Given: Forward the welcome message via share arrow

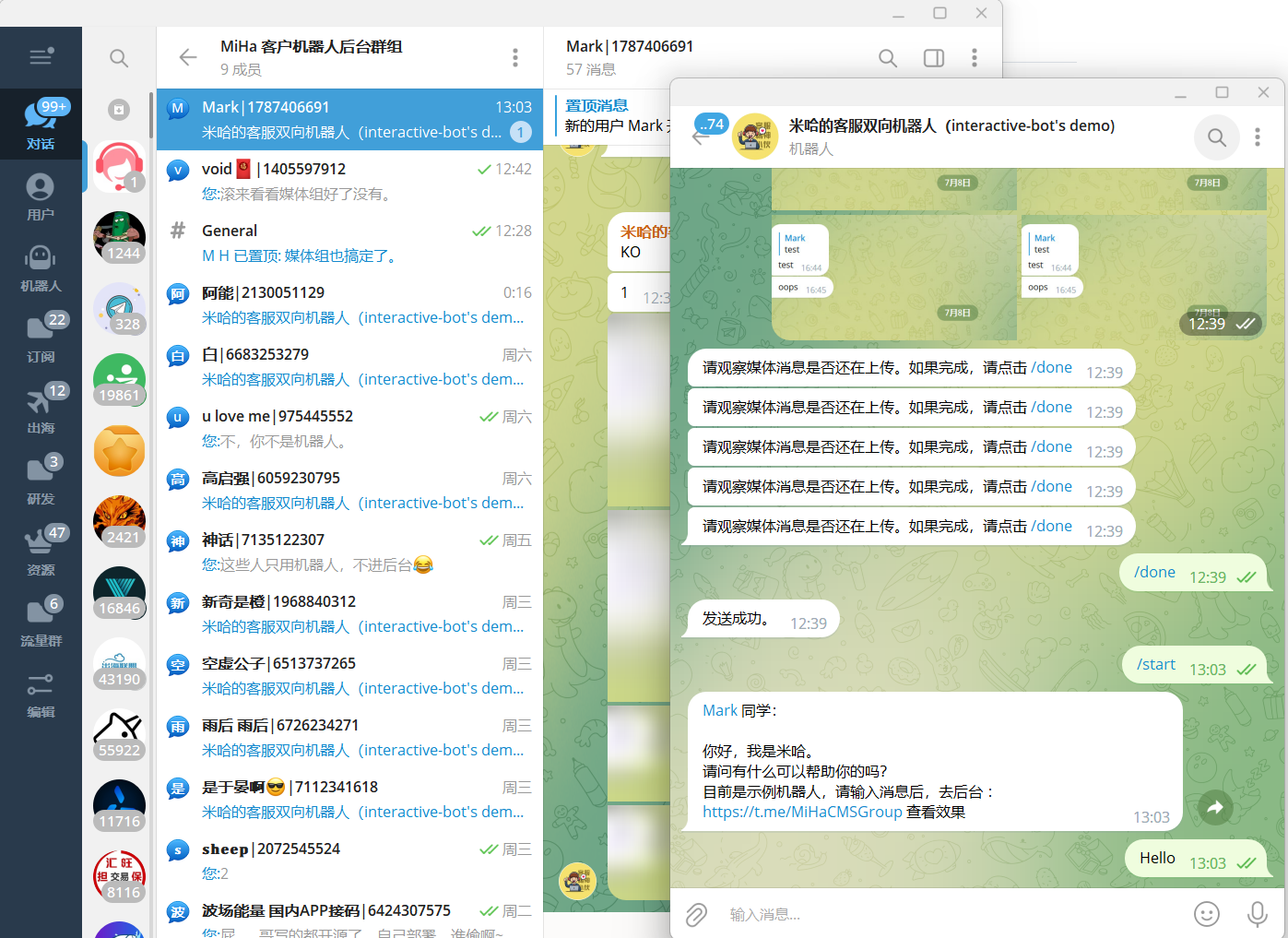Looking at the screenshot, I should [x=1215, y=807].
